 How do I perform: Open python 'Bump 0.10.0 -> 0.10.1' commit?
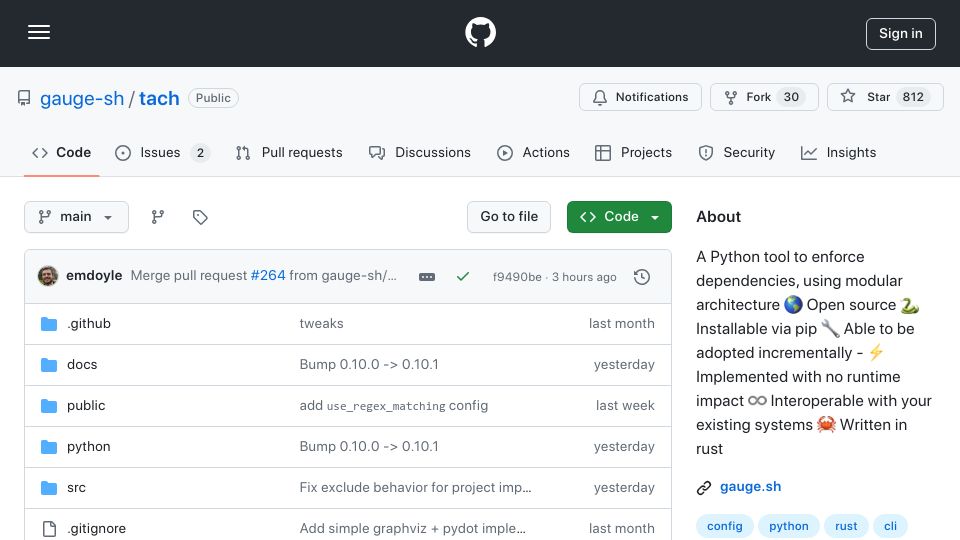pyautogui.click(x=369, y=446)
